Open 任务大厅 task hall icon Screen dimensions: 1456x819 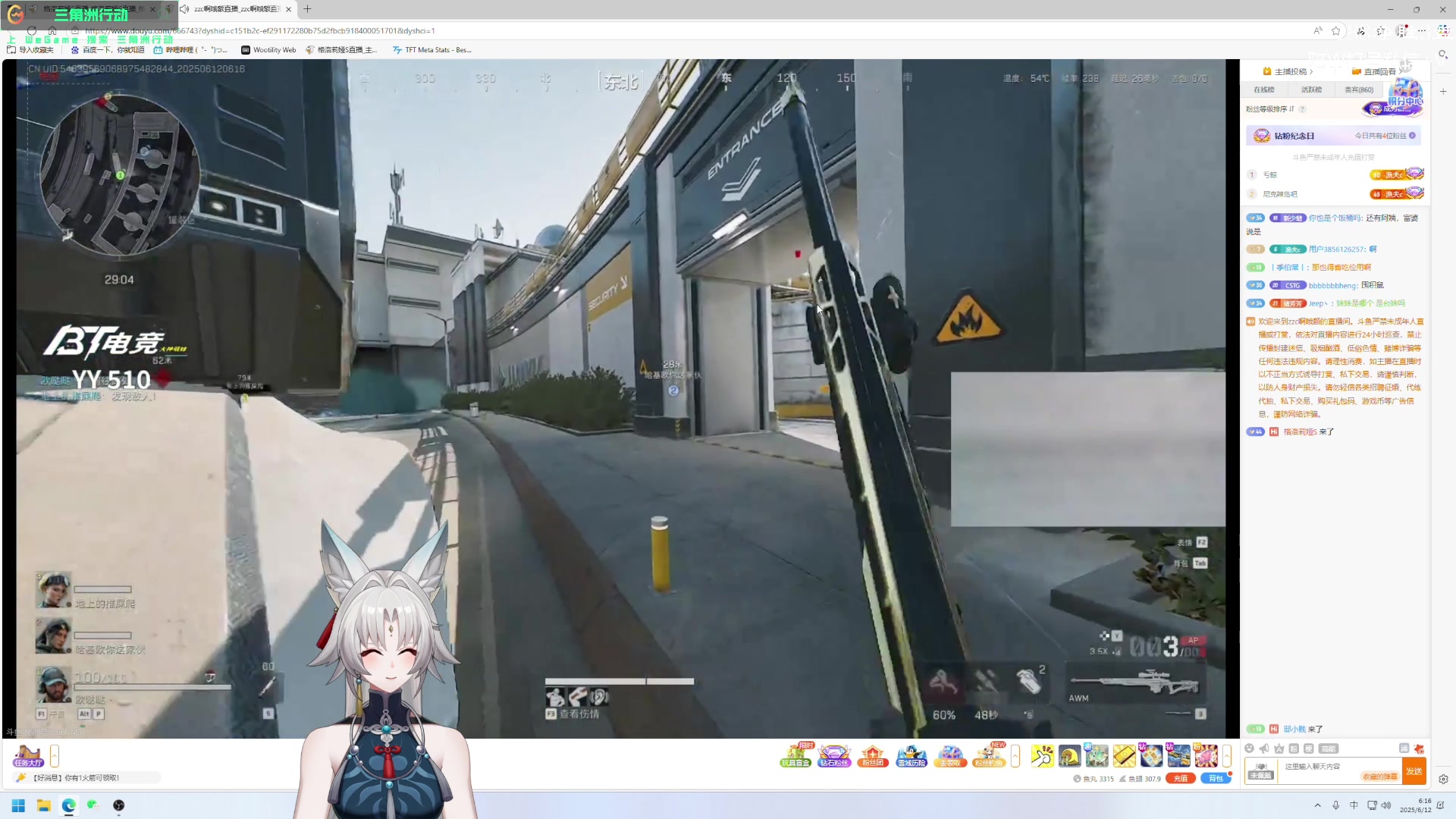click(x=29, y=756)
